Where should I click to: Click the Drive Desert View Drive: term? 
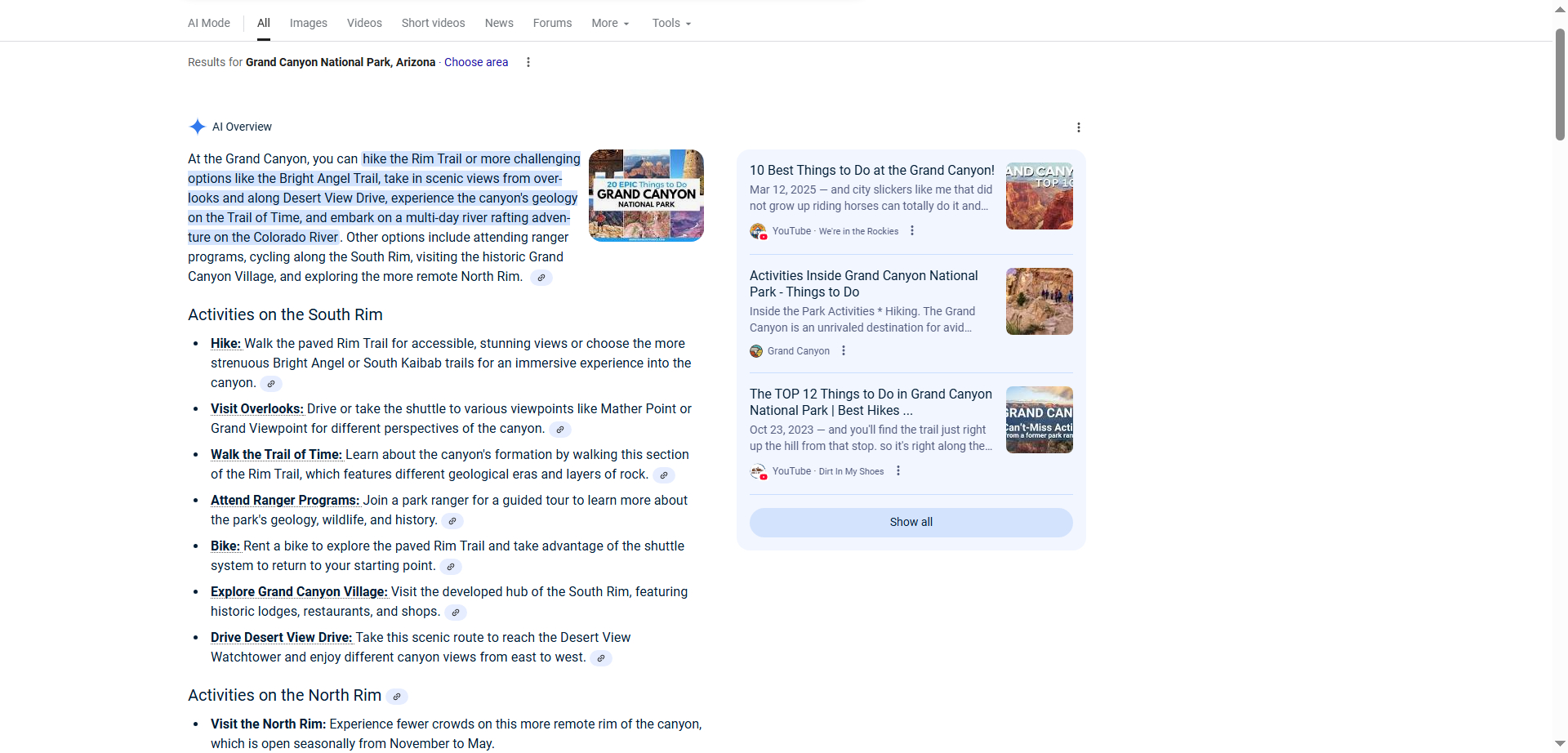[x=282, y=638]
